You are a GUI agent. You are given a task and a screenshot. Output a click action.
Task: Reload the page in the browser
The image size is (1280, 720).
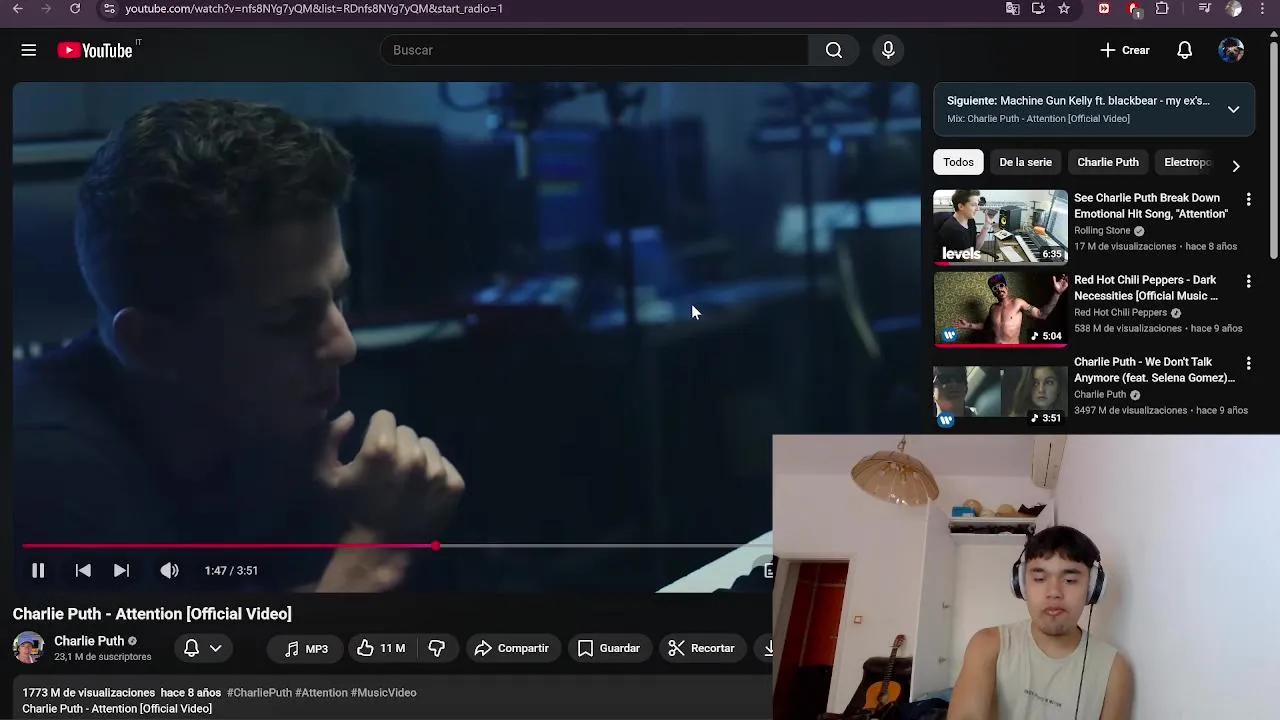[x=75, y=8]
